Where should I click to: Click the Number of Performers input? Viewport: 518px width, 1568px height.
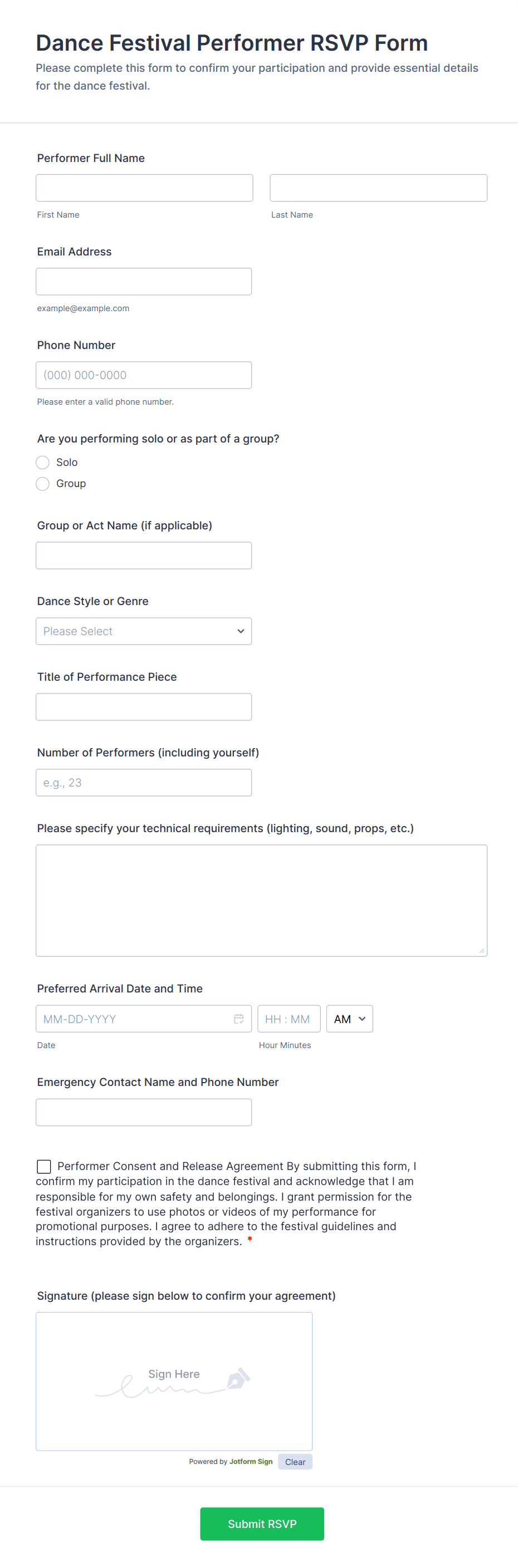click(144, 783)
